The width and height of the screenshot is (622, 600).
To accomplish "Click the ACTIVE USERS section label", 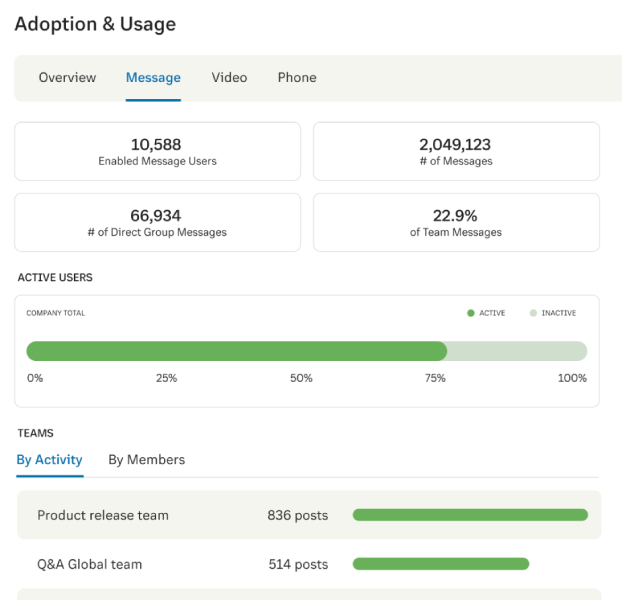I will [x=55, y=278].
